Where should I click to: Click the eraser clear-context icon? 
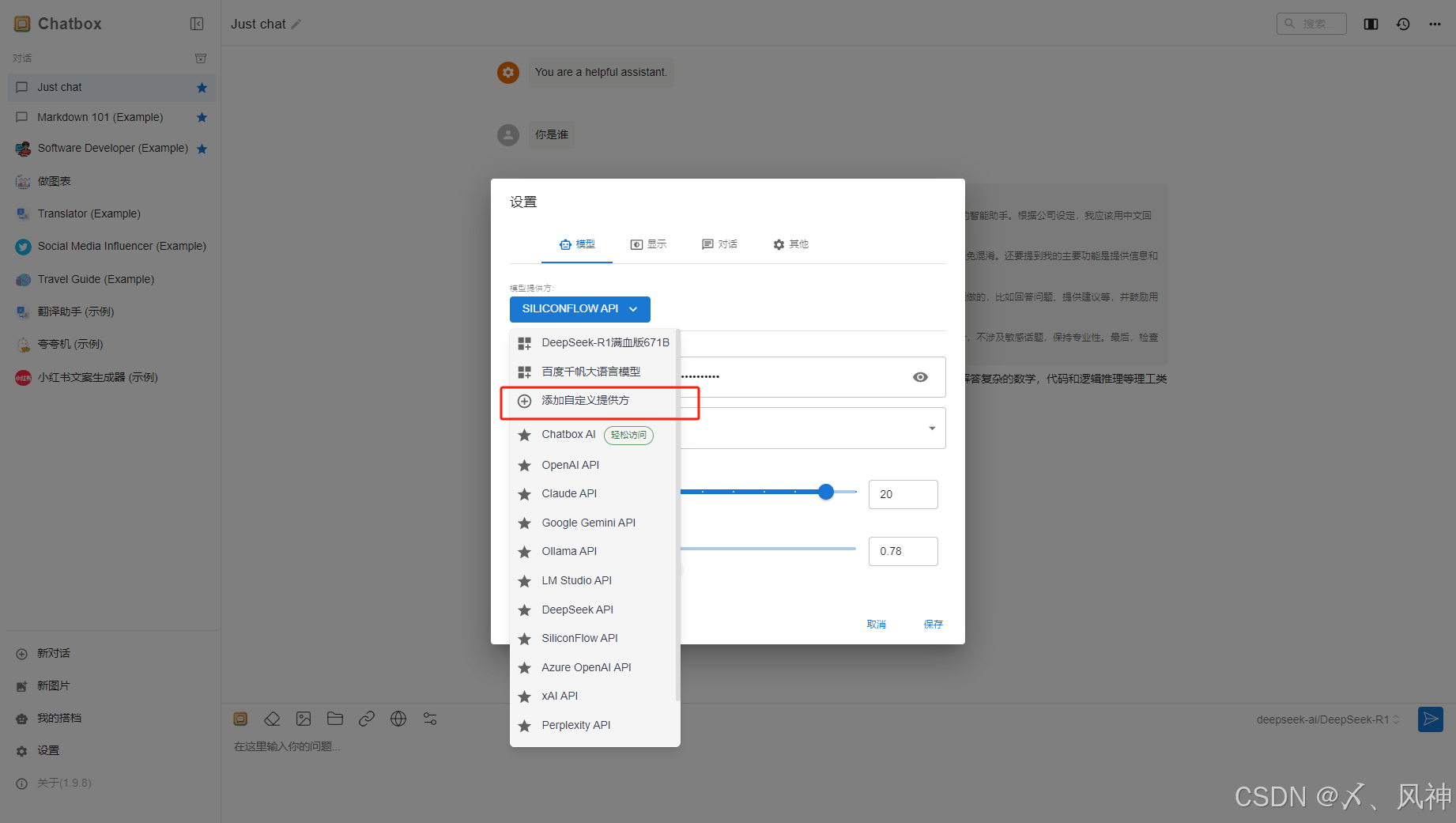click(272, 719)
